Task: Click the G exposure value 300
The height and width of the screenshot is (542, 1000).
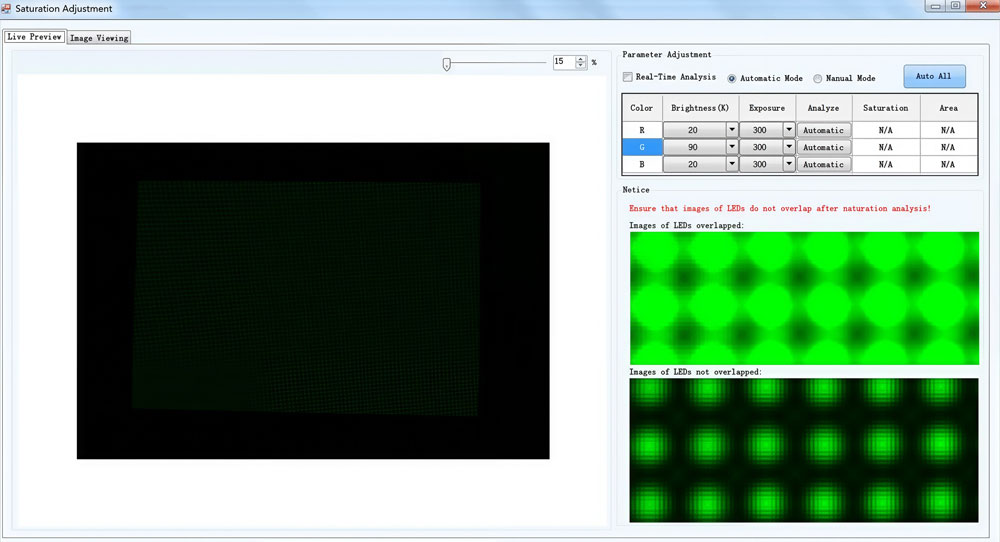Action: (760, 147)
